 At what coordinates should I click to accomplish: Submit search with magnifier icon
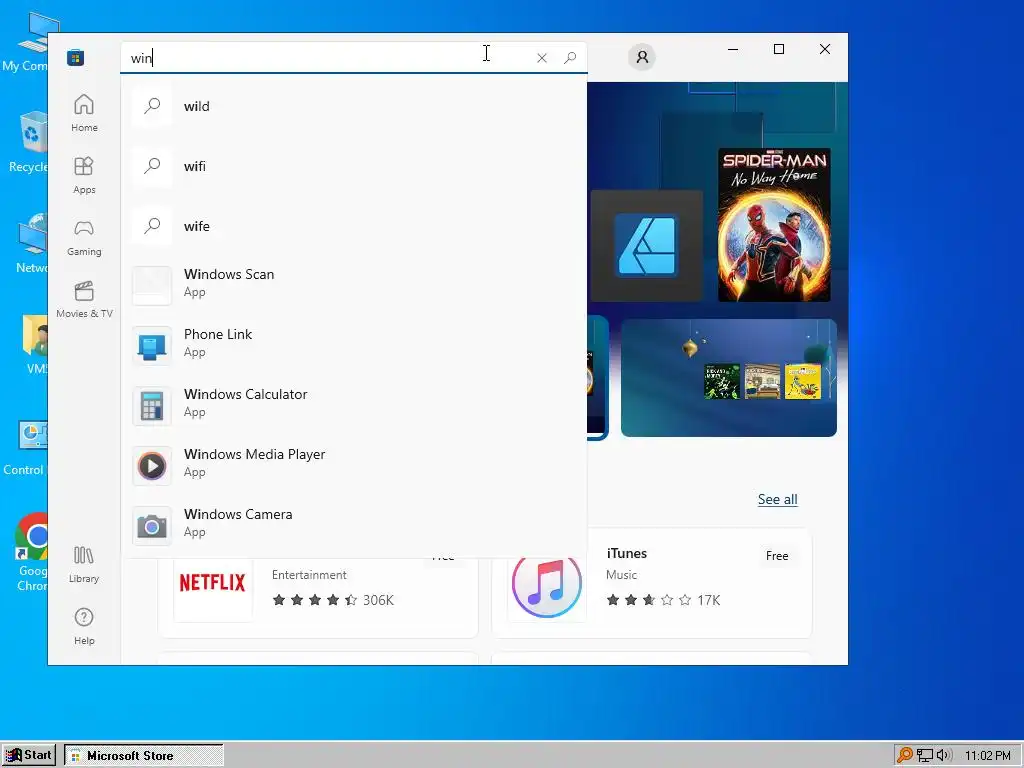pyautogui.click(x=569, y=57)
